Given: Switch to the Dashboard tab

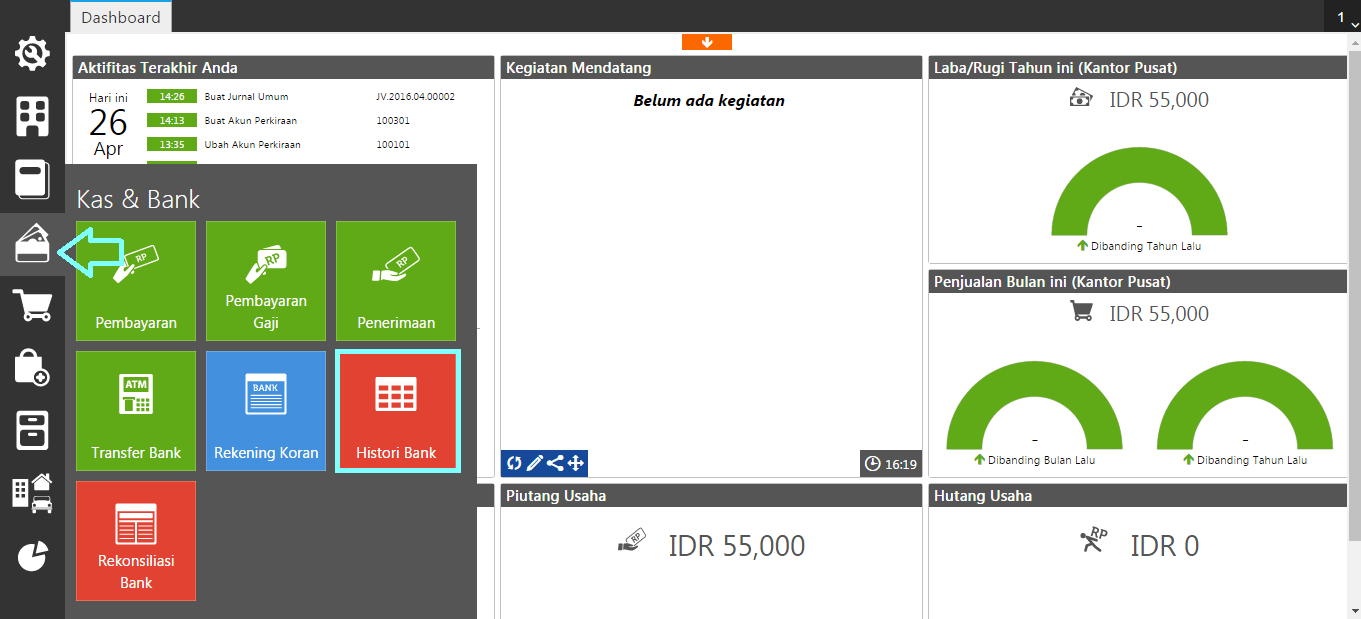Looking at the screenshot, I should pyautogui.click(x=120, y=17).
